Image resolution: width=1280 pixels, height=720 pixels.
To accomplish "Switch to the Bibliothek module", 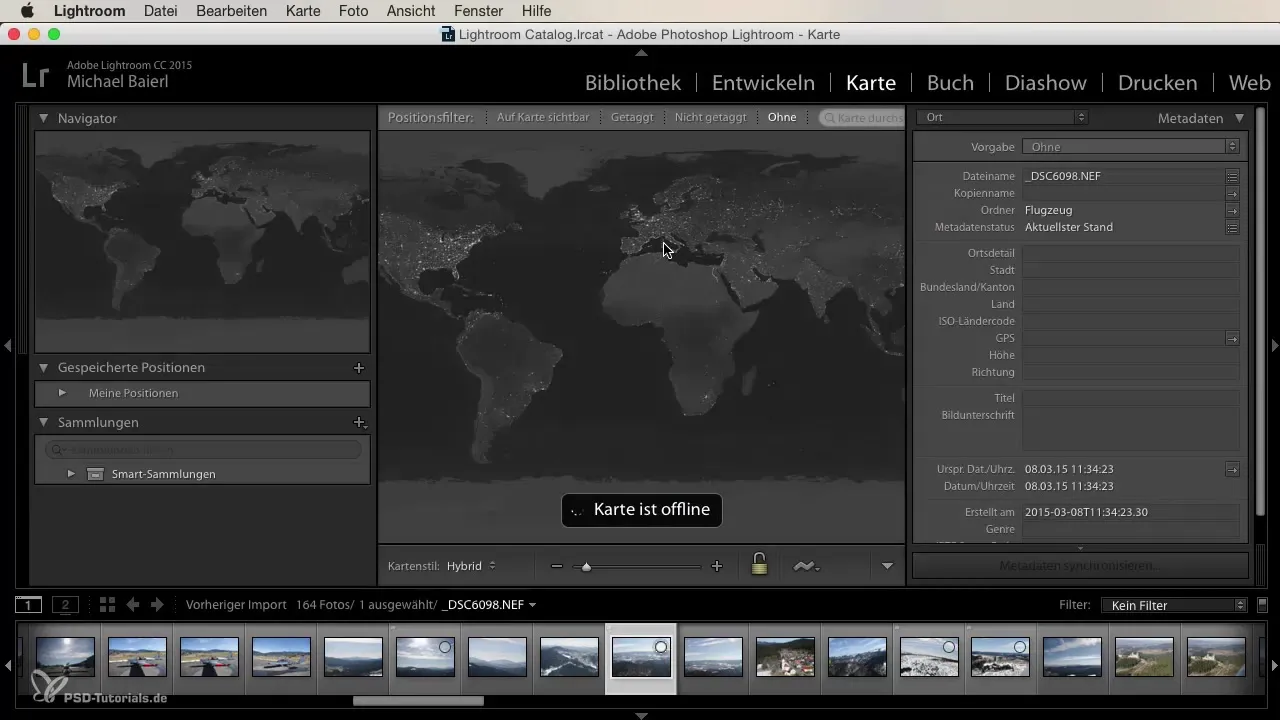I will (x=633, y=83).
